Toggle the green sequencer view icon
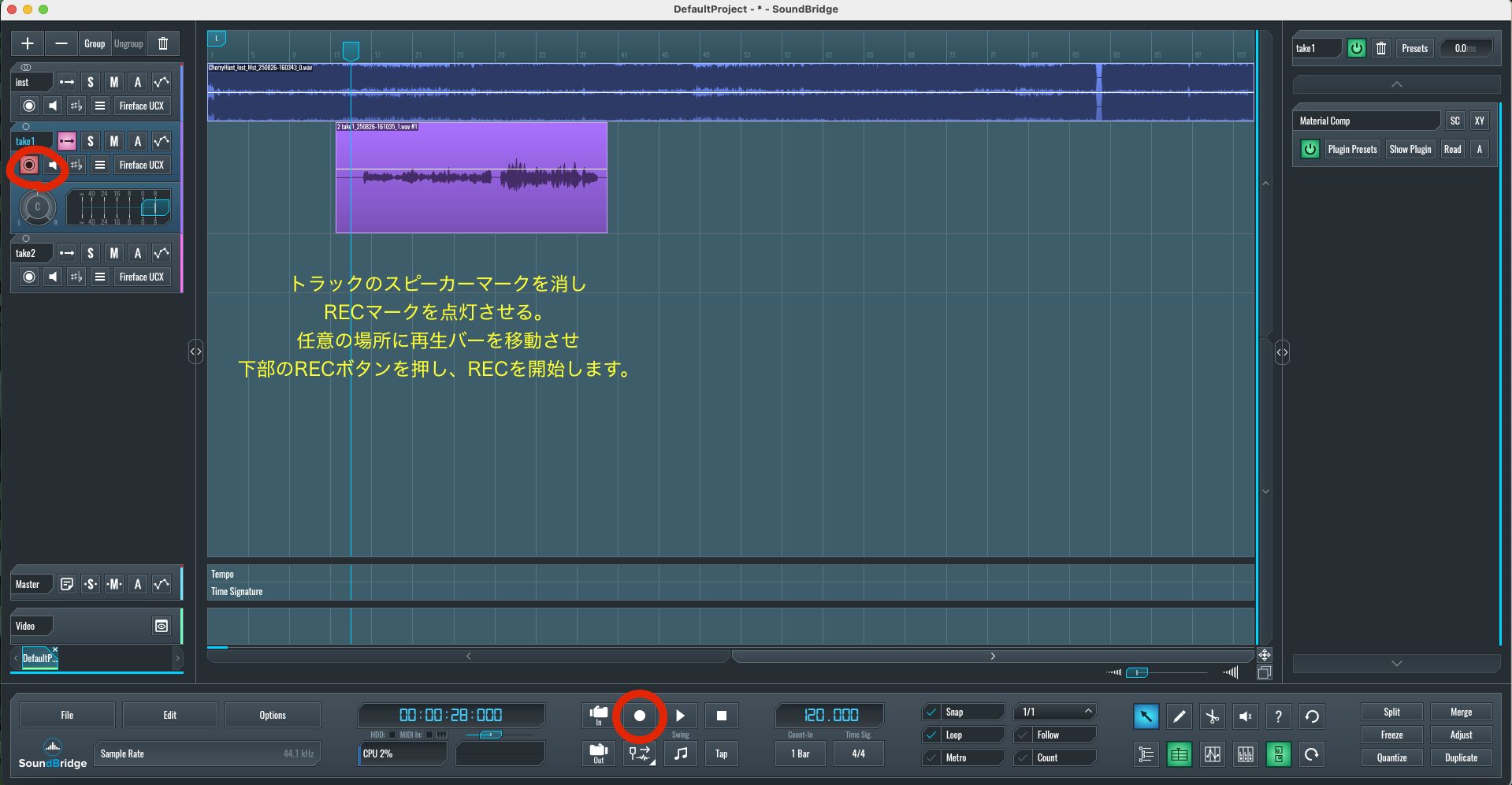This screenshot has height=785, width=1512. [x=1180, y=754]
